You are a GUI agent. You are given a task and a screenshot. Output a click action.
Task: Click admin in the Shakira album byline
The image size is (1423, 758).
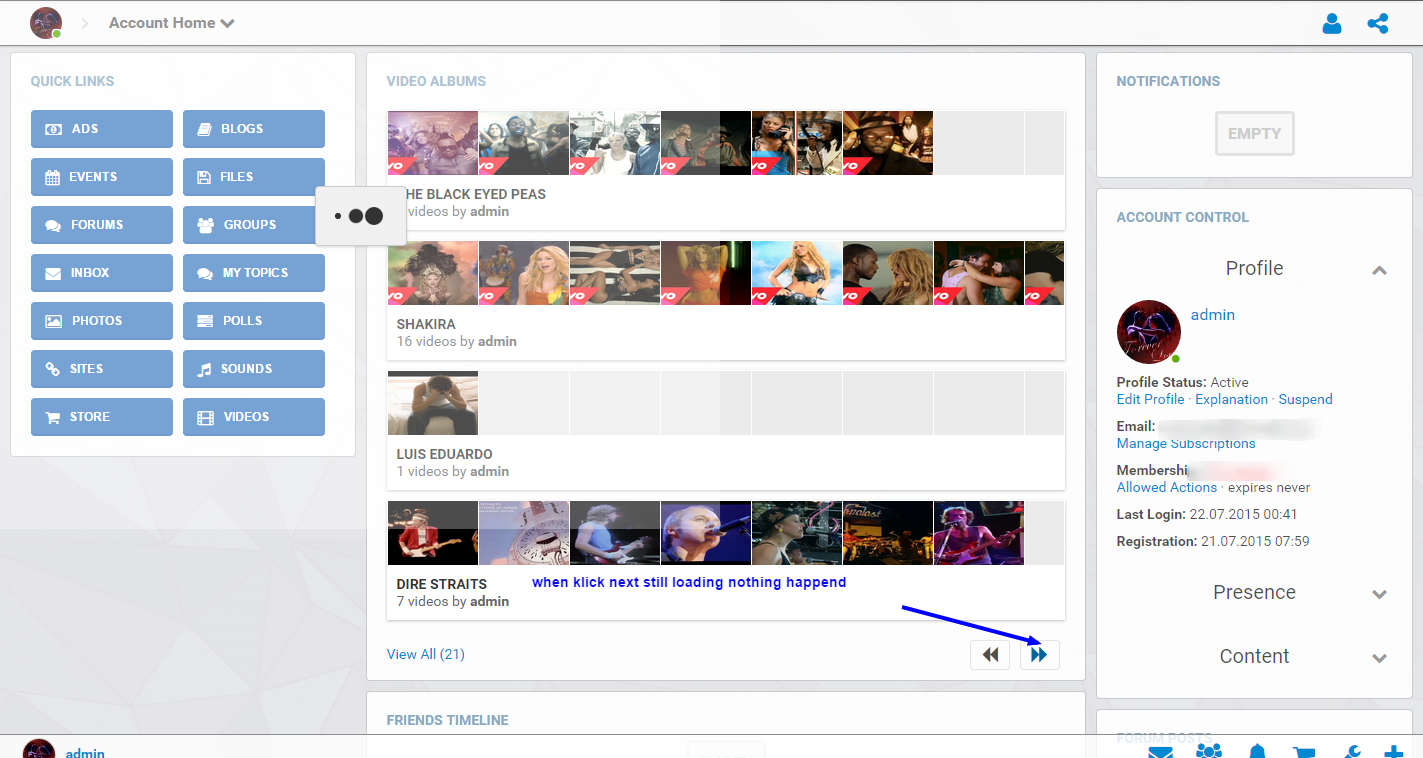497,342
